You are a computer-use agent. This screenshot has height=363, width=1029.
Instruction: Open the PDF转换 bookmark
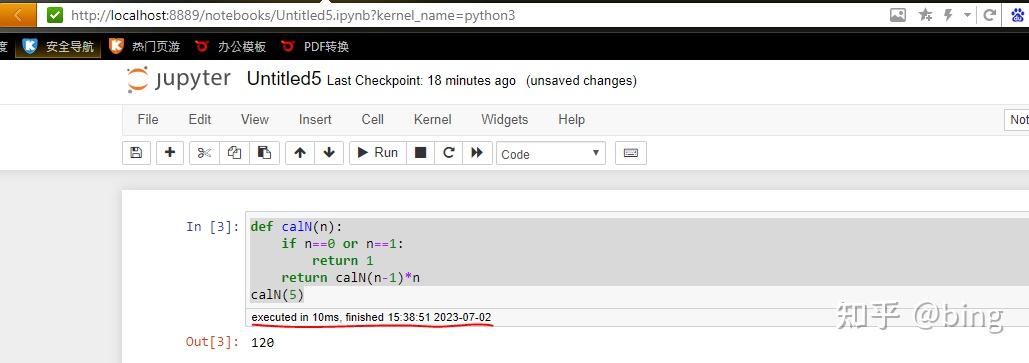315,47
